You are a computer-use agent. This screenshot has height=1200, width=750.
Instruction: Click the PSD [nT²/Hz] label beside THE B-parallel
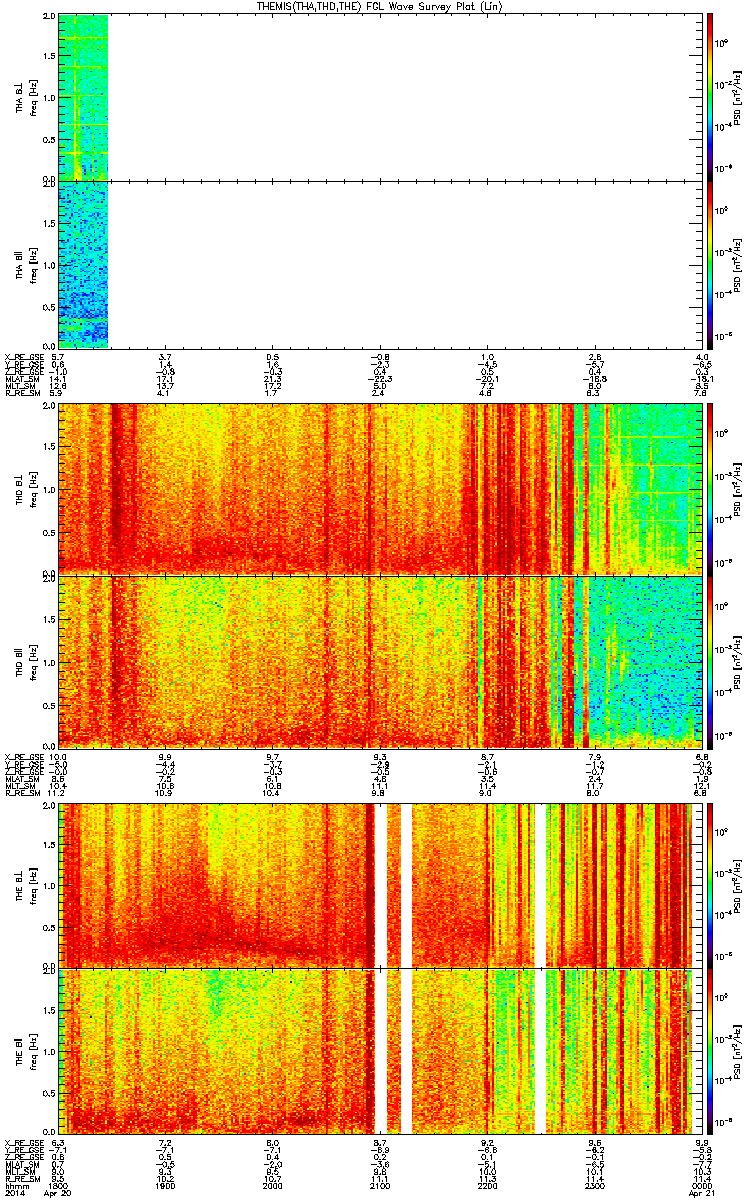pyautogui.click(x=737, y=1052)
